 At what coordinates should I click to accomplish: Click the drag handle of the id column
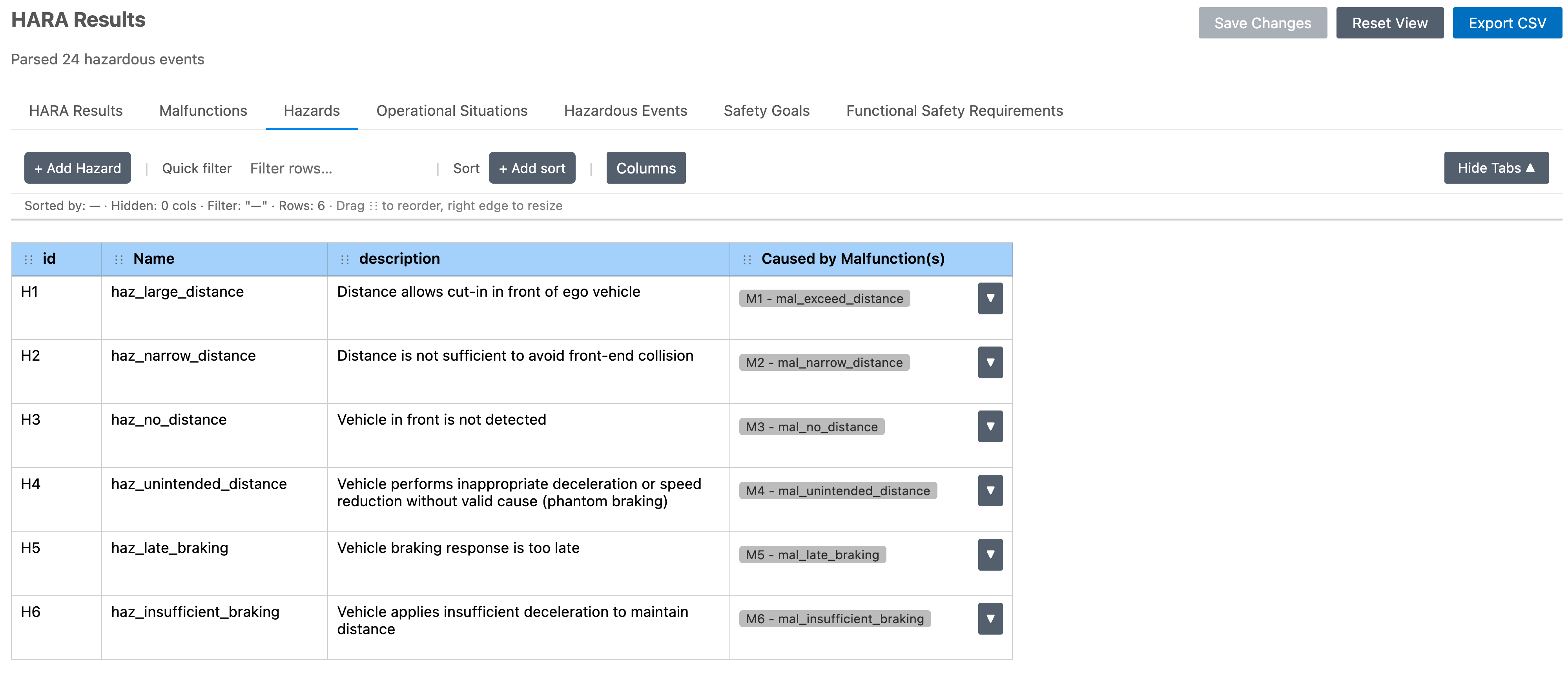(28, 260)
